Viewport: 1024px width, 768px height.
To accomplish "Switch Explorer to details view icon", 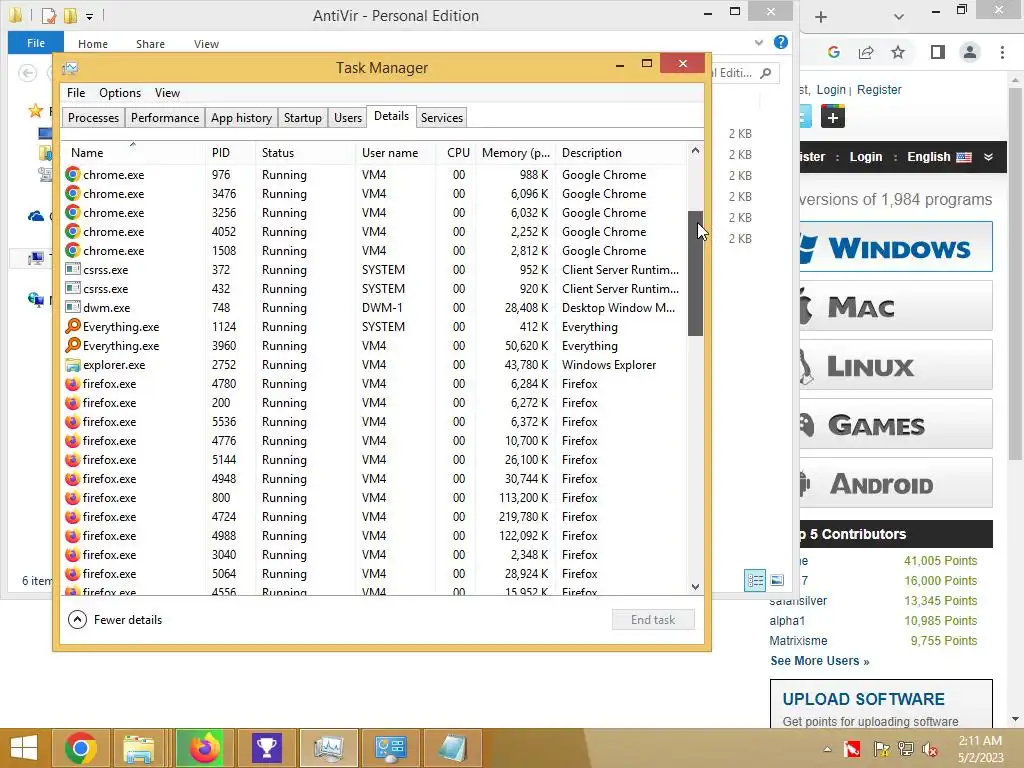I will coord(755,580).
